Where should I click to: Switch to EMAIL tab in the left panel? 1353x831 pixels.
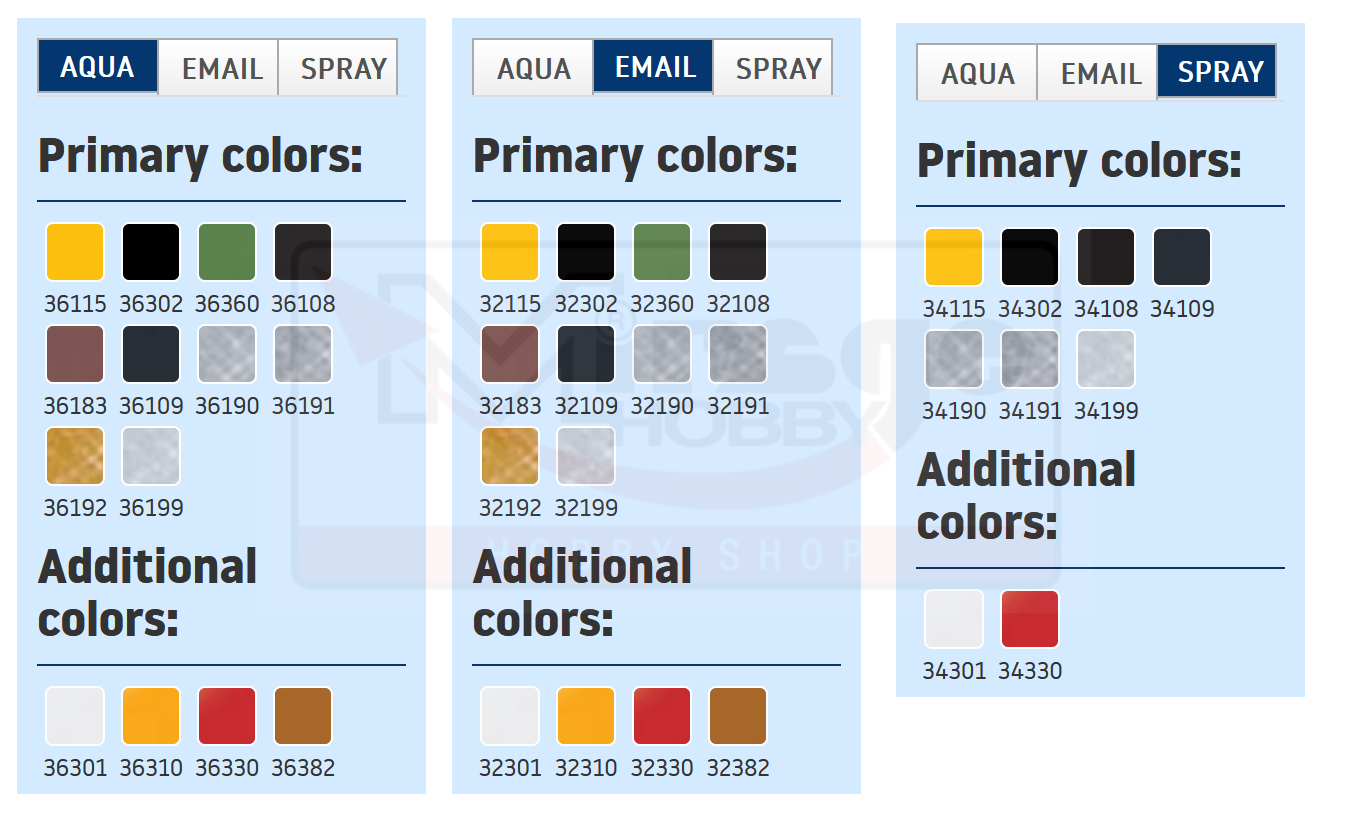(x=221, y=69)
